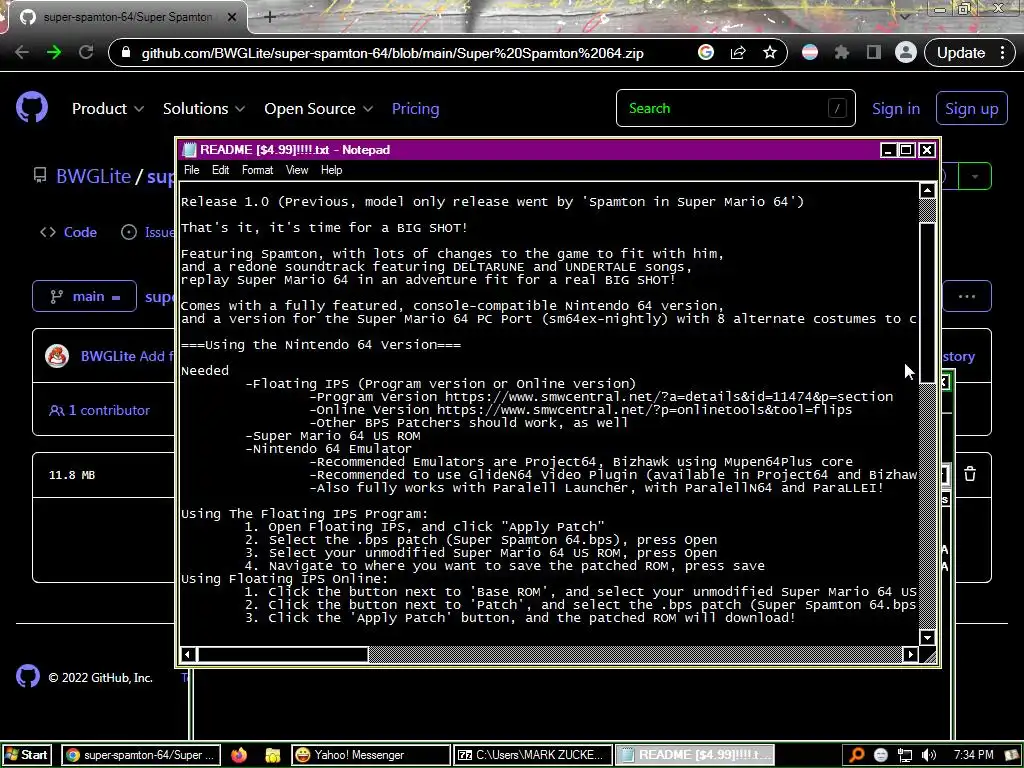Click the 'Needed' line in Notepad
Screen dimensions: 1024x768
205,371
